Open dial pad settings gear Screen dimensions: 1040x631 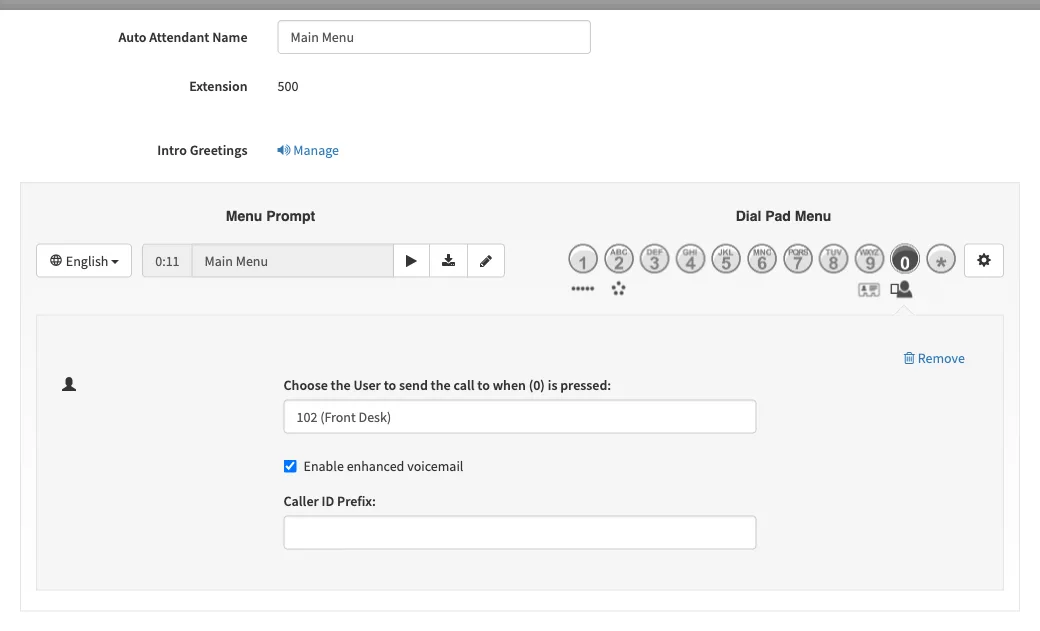[x=984, y=260]
